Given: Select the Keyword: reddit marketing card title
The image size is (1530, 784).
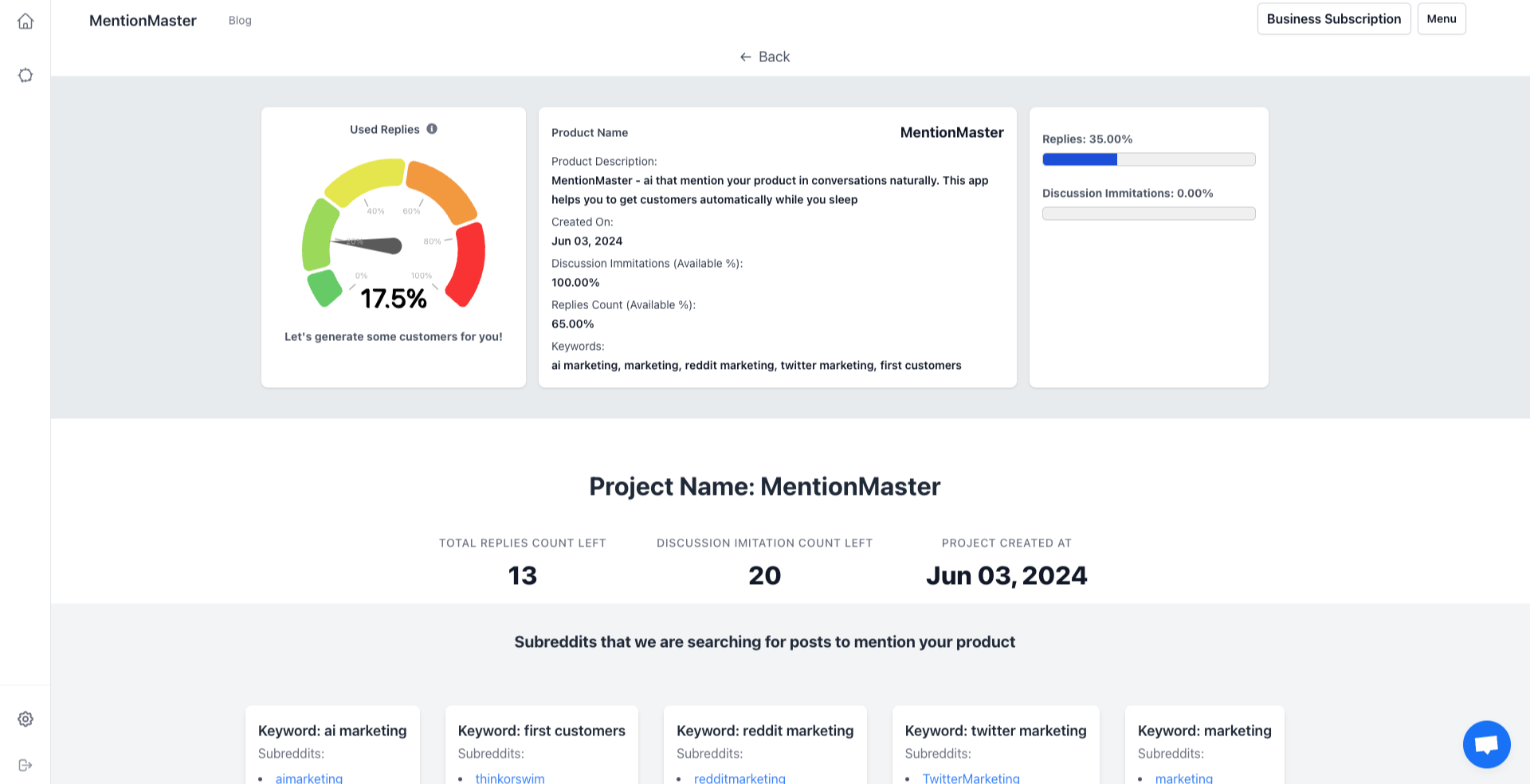Looking at the screenshot, I should coord(765,731).
